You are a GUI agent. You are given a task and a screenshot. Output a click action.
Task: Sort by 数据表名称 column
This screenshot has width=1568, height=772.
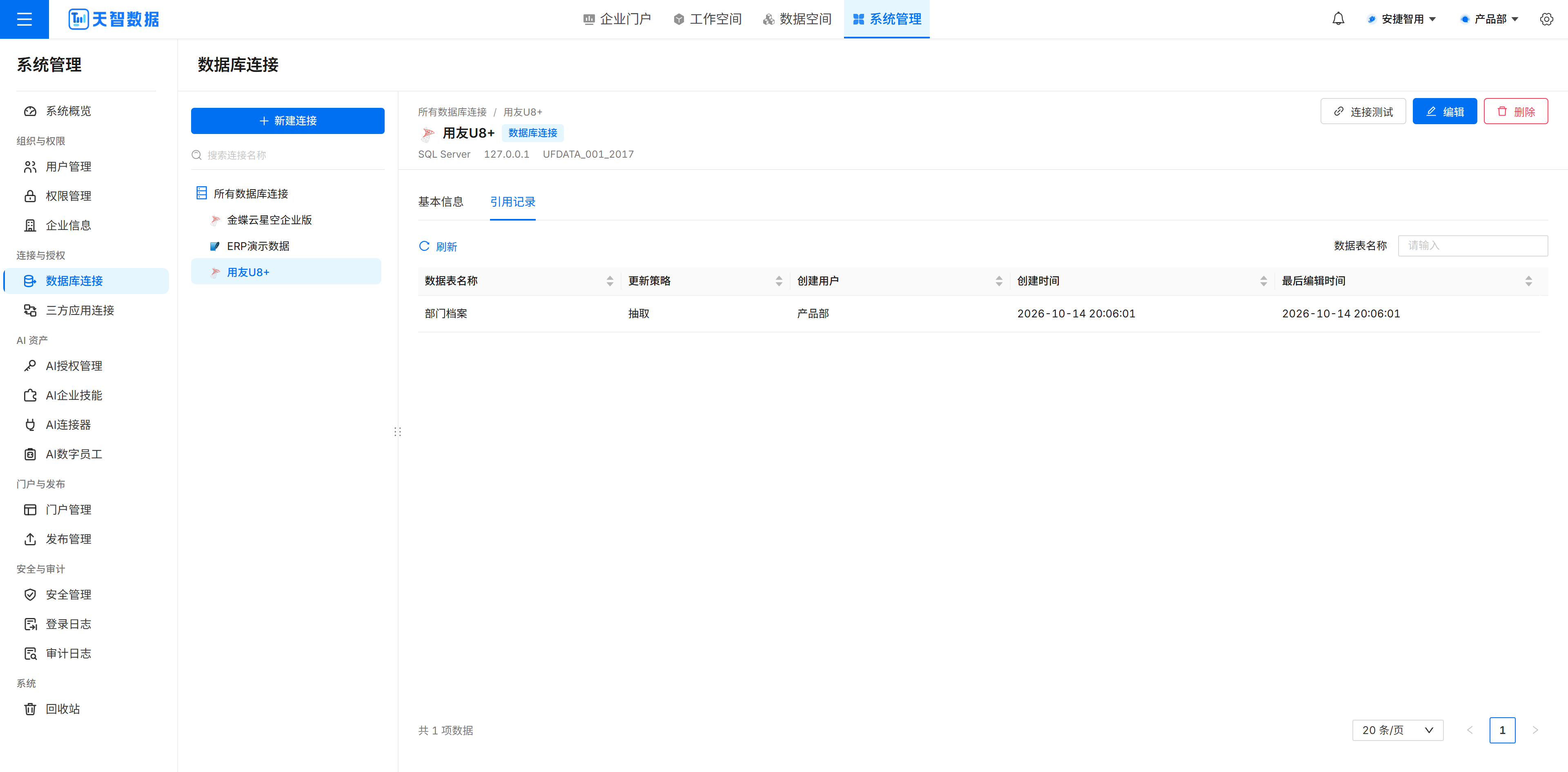tap(610, 281)
